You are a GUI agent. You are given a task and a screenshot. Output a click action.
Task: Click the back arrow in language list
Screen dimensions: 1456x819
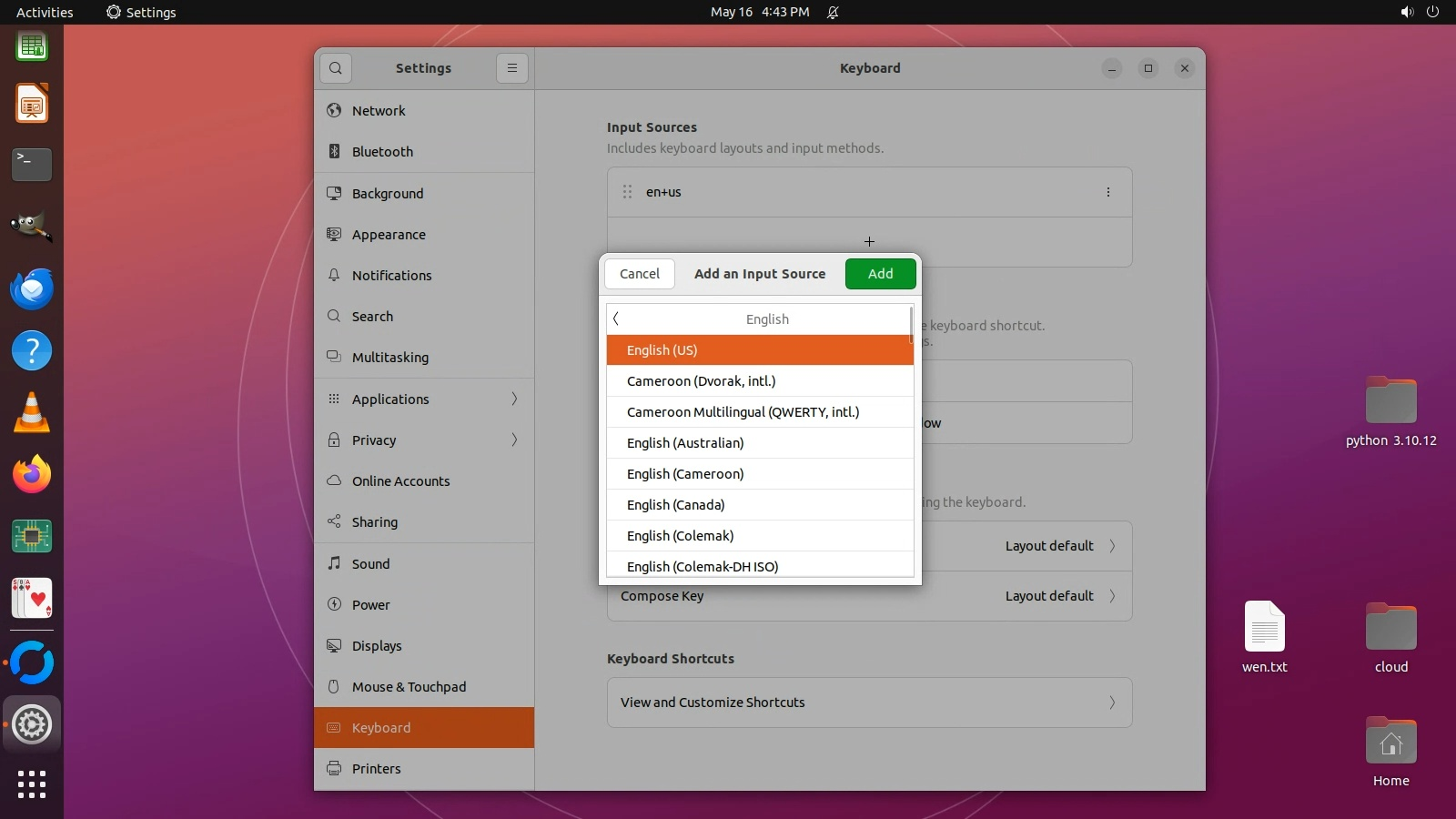click(x=616, y=318)
